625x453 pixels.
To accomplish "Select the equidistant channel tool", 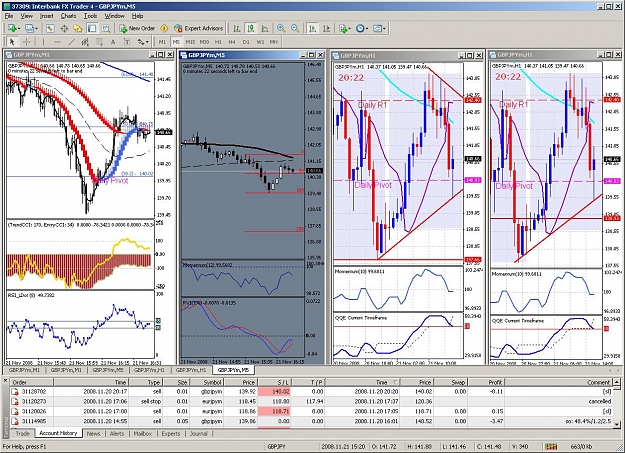I will coord(85,41).
